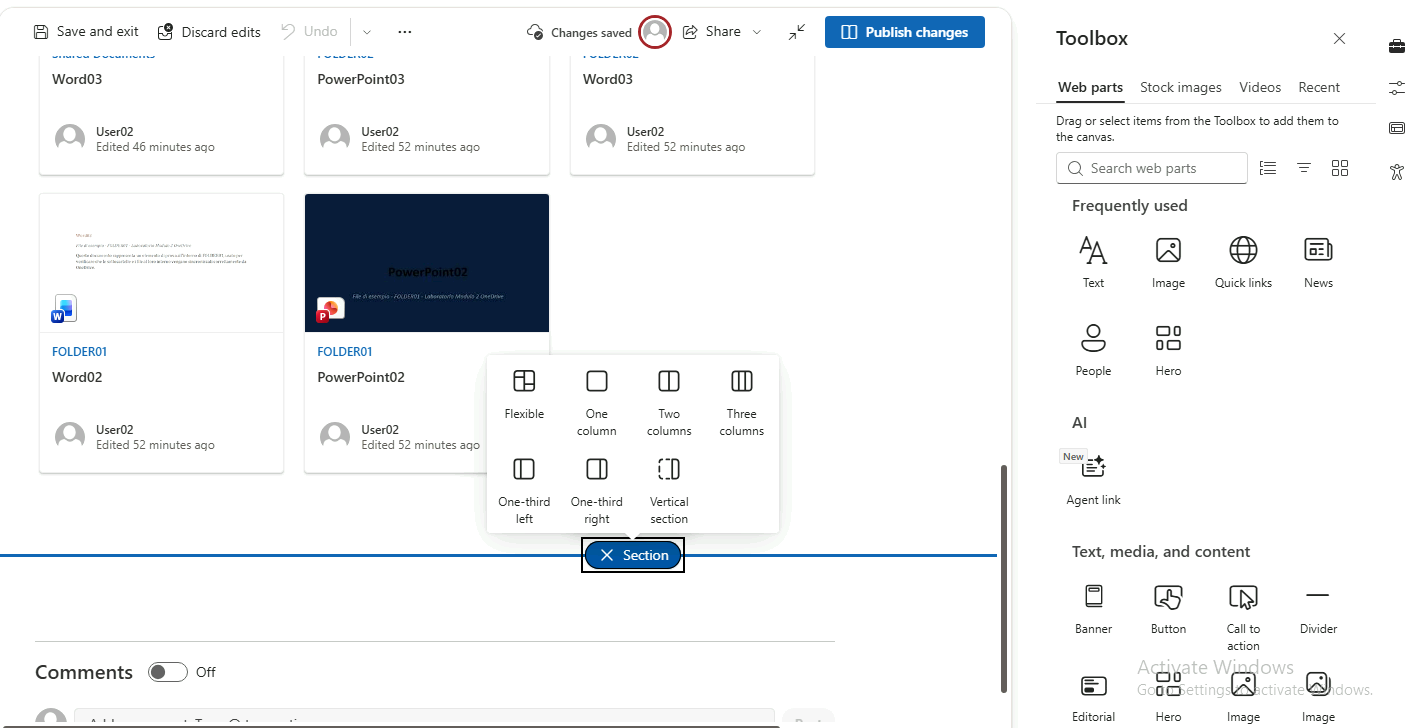The image size is (1425, 728).
Task: Add the Hero web part from Frequently used
Action: tap(1168, 350)
